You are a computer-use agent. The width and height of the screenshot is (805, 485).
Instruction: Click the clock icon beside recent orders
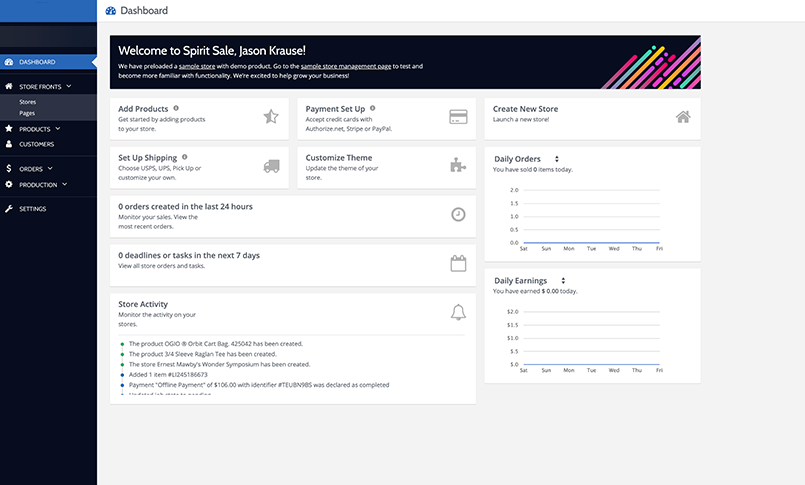coord(458,215)
